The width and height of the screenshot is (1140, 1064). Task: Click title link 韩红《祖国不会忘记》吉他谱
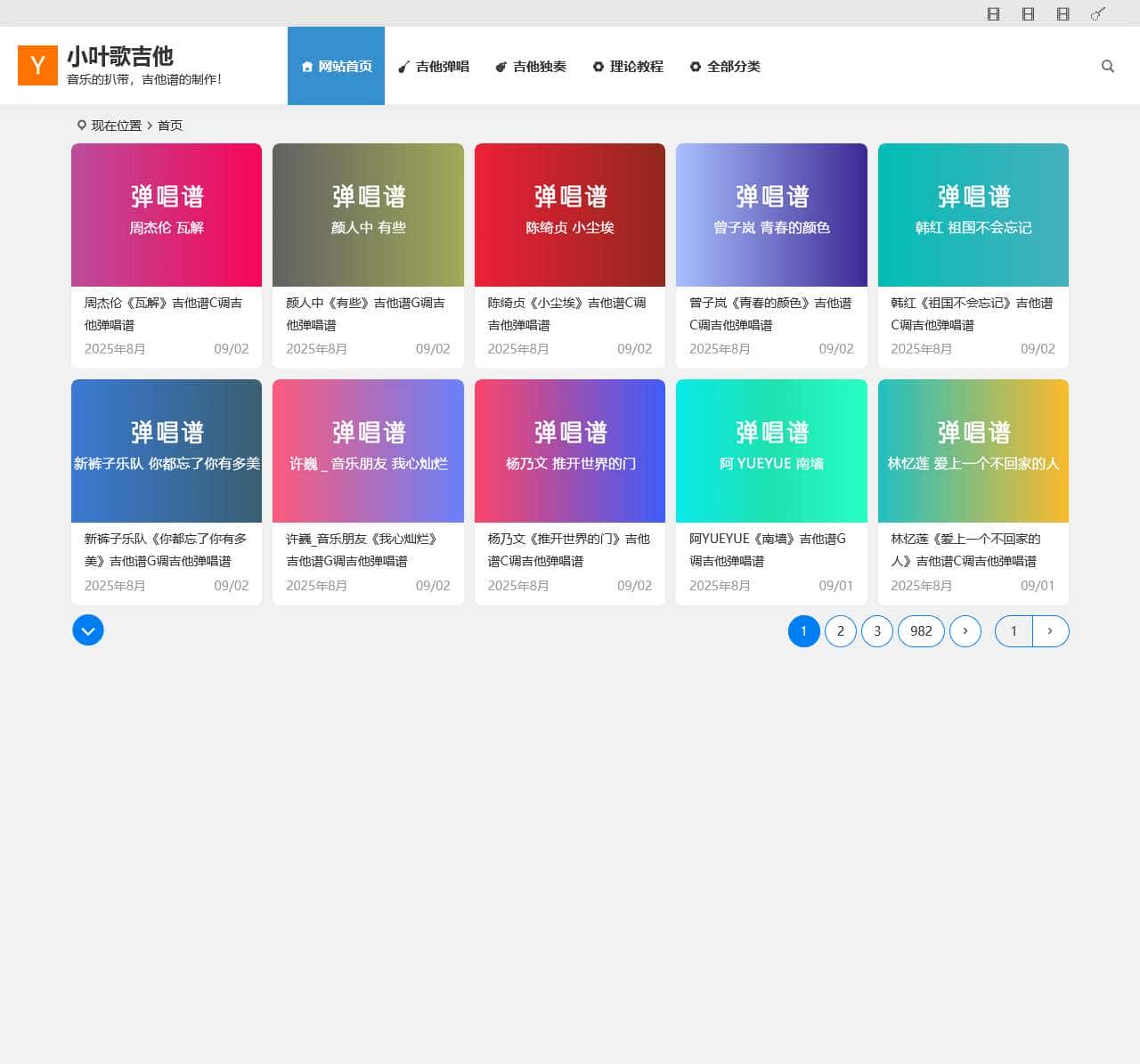pos(972,313)
